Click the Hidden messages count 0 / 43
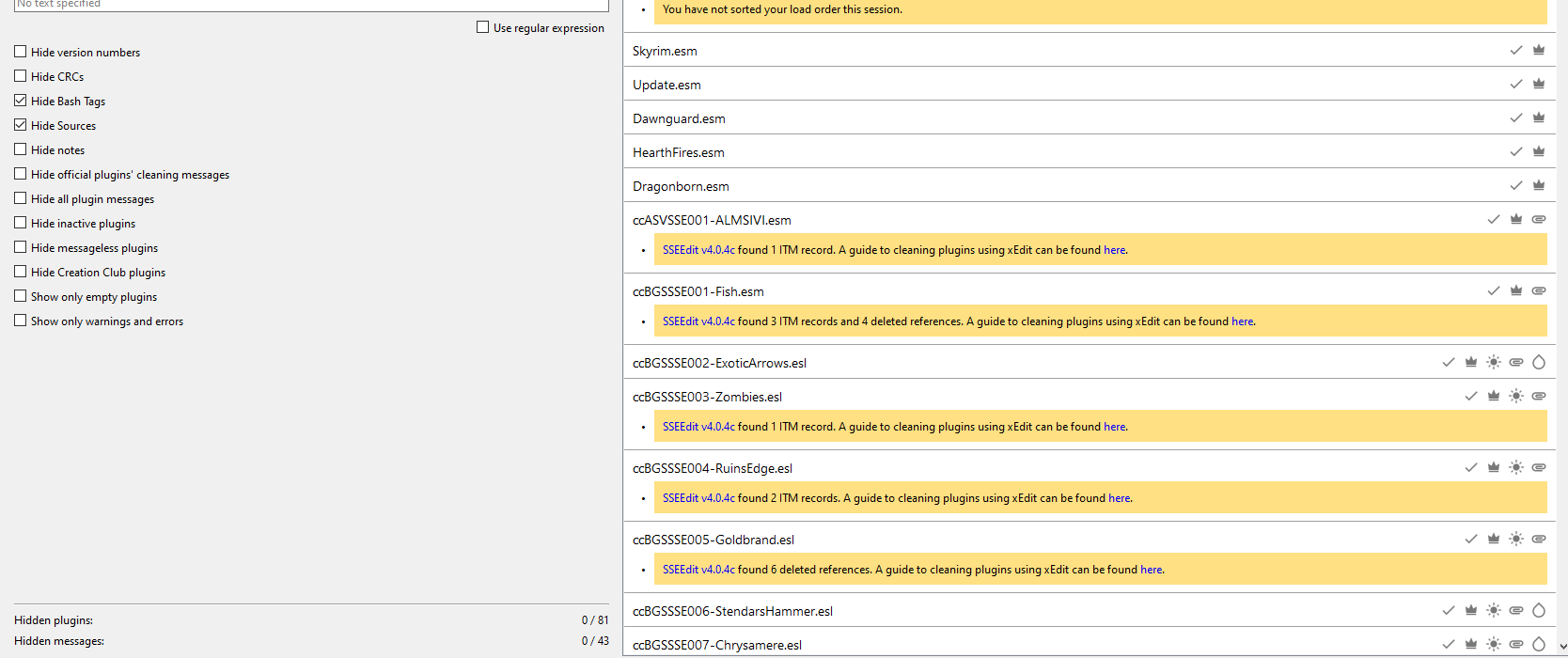The width and height of the screenshot is (1568, 658). (595, 641)
